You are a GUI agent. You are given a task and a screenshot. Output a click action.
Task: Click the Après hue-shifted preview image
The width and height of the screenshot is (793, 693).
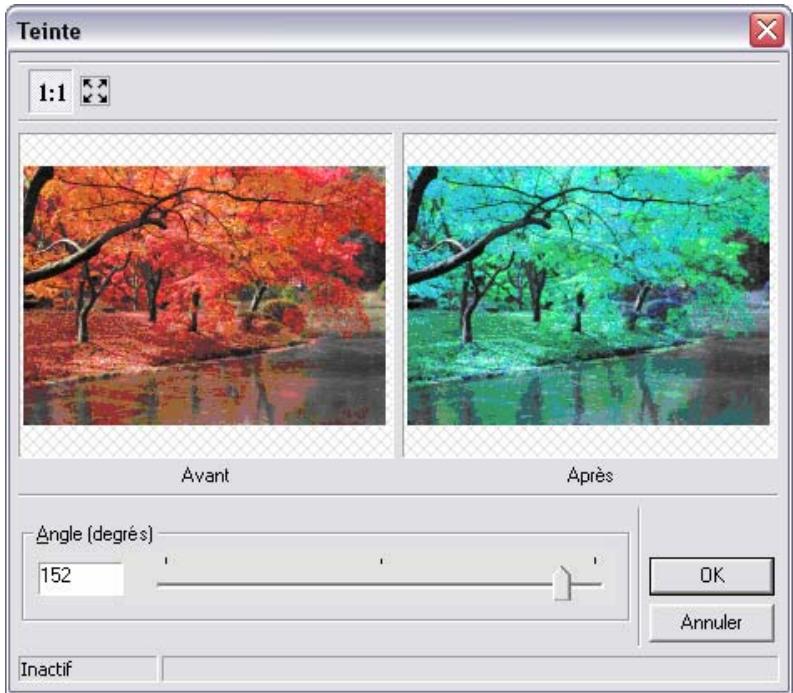click(588, 296)
